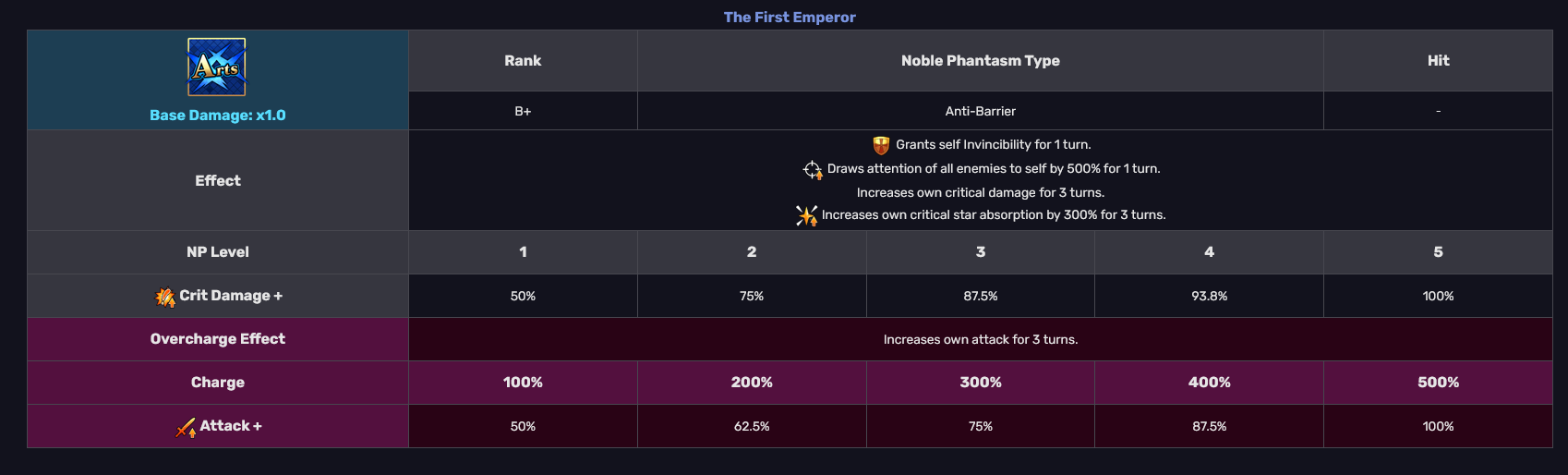Click the Attack up sword icon
This screenshot has width=1568, height=475.
[186, 427]
